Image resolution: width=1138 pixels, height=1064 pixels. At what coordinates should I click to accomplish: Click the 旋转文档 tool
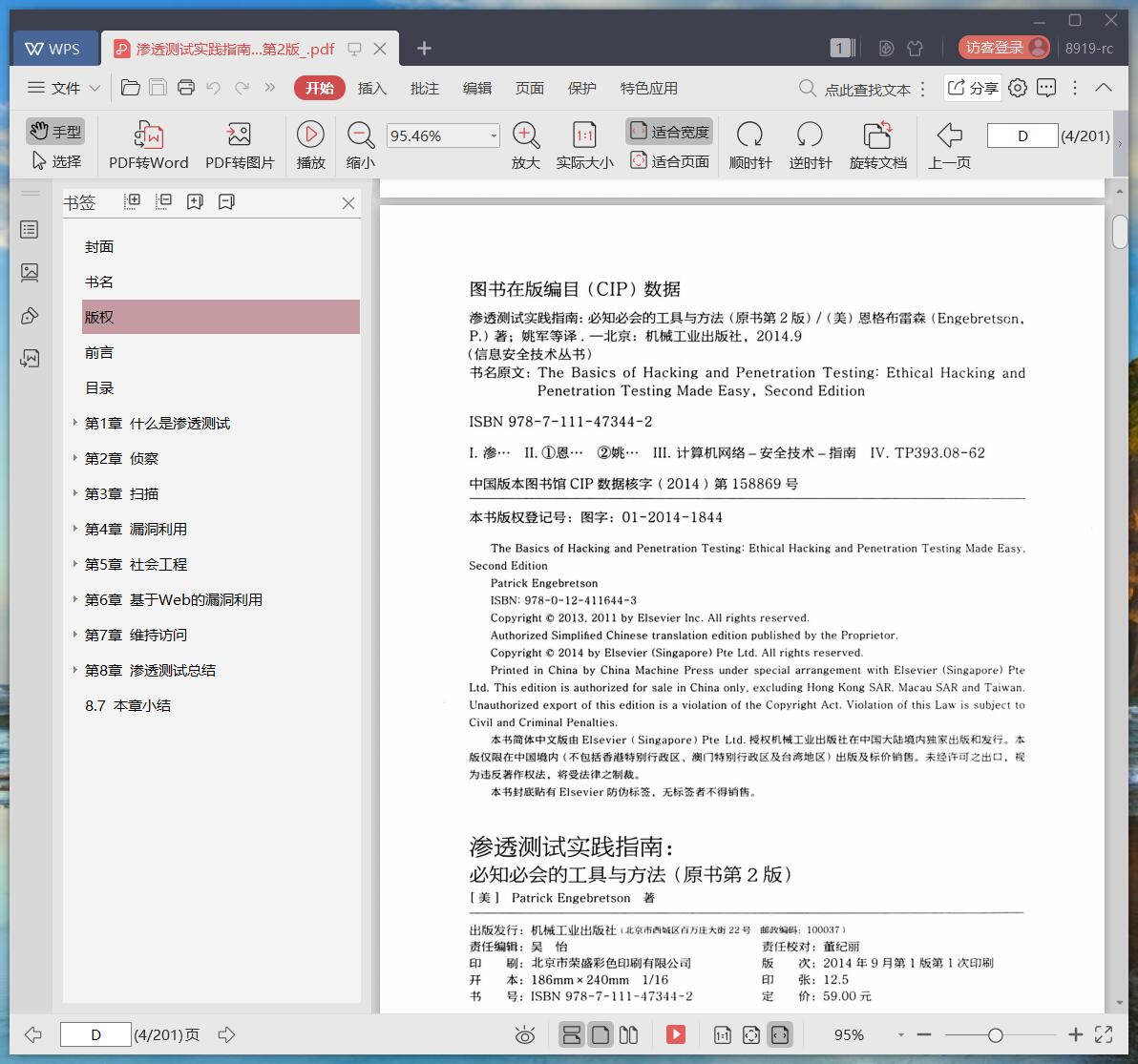[878, 146]
